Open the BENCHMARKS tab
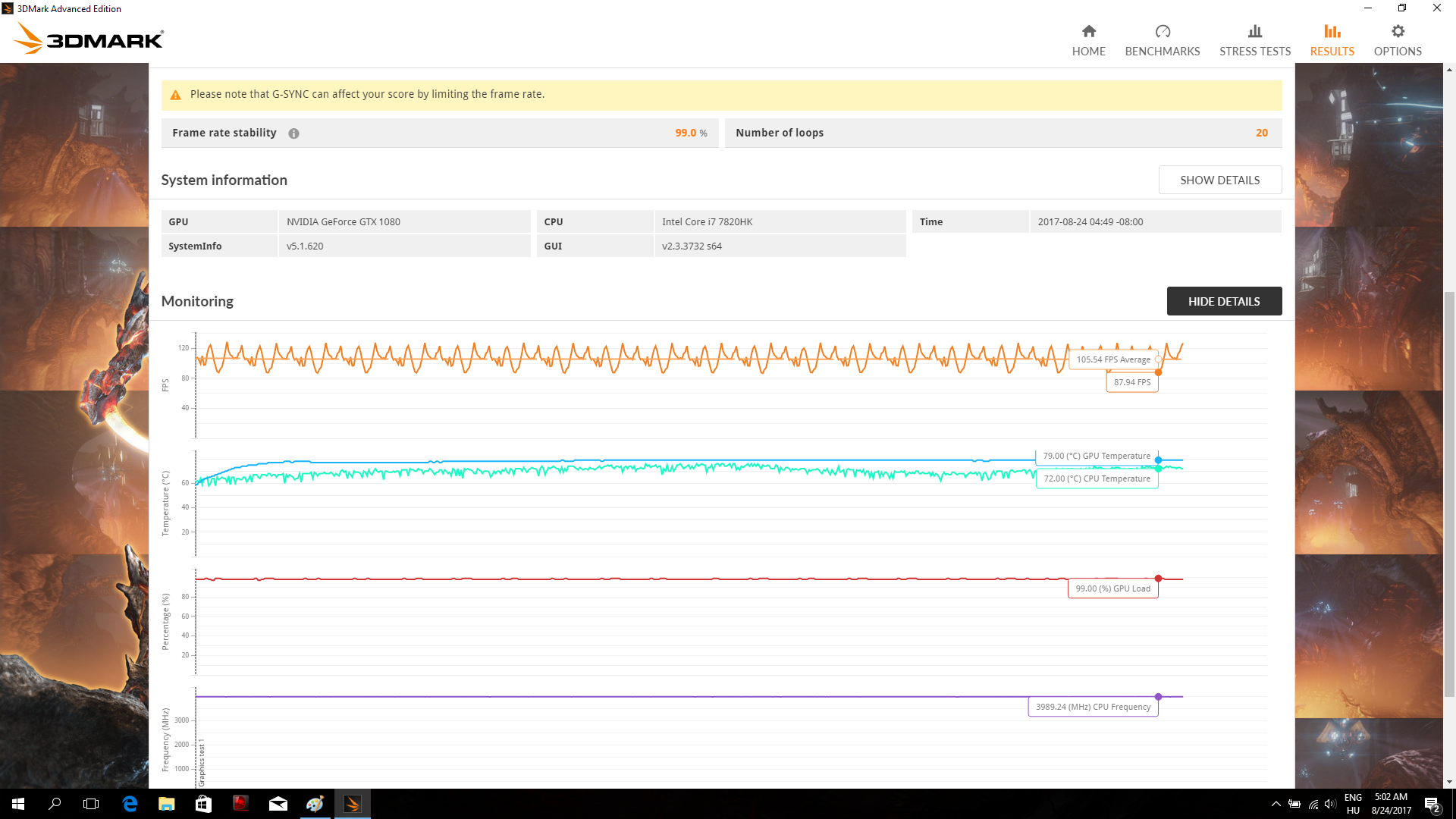Image resolution: width=1456 pixels, height=819 pixels. pos(1163,41)
